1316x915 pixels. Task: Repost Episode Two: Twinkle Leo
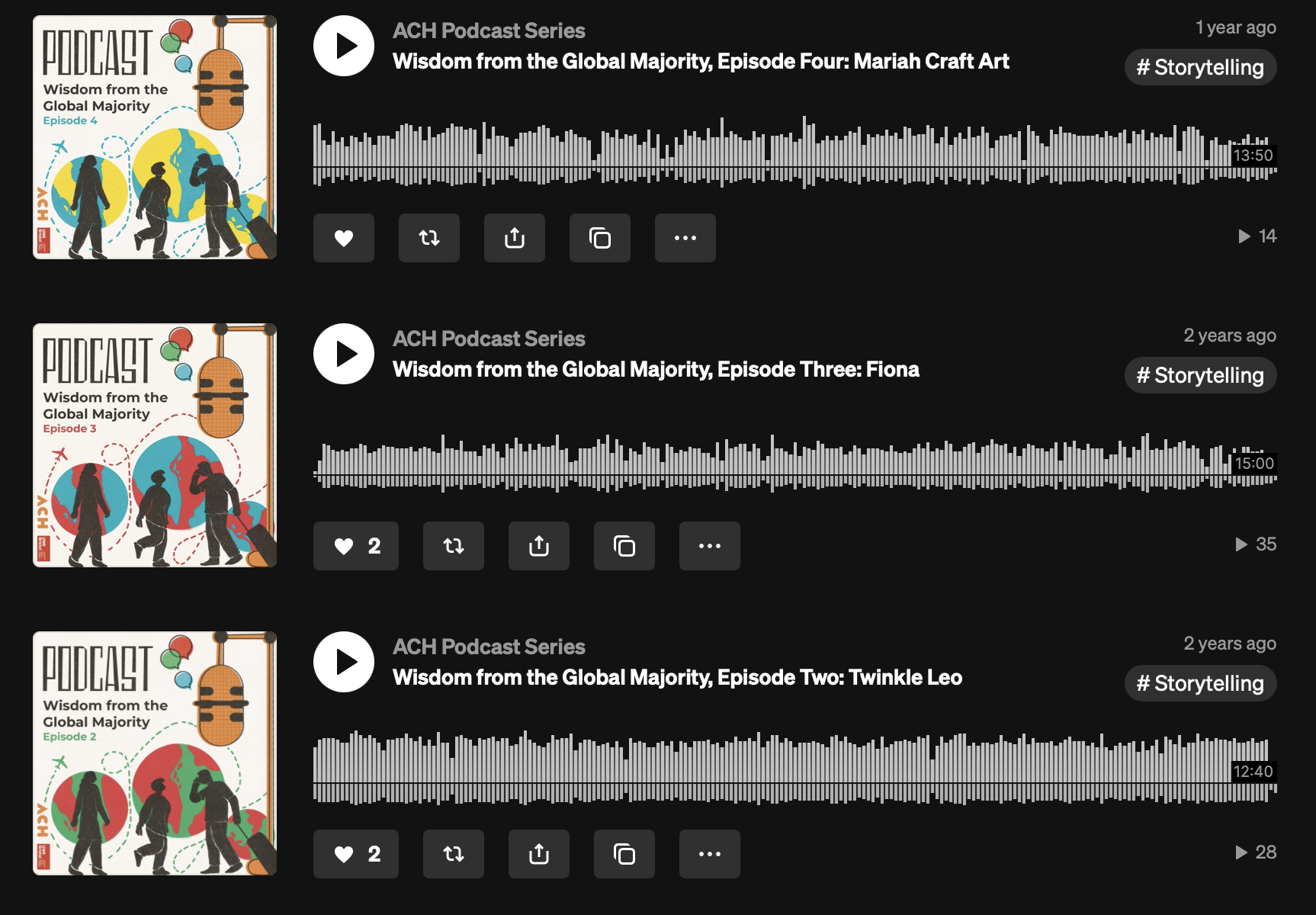454,854
